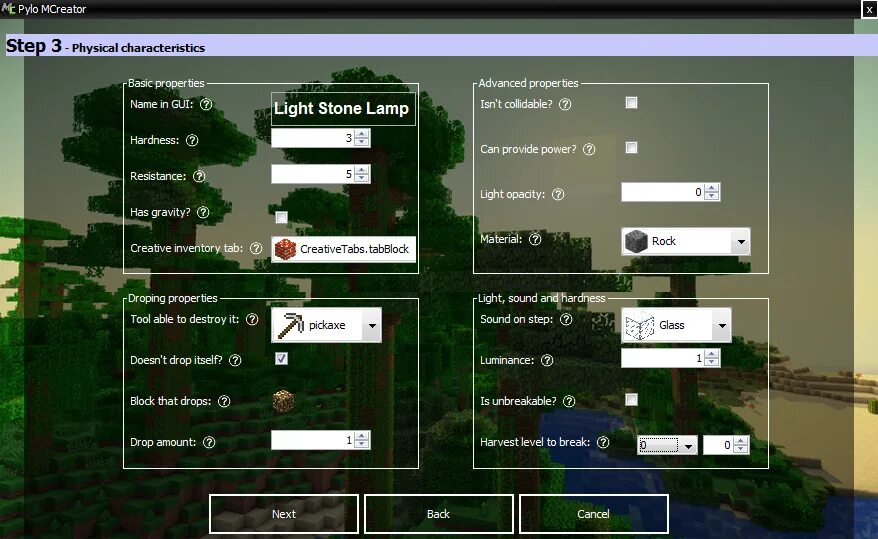The width and height of the screenshot is (878, 539).
Task: Open the CreativeTabs.tabBlock inventory tab selector
Action: click(x=344, y=249)
